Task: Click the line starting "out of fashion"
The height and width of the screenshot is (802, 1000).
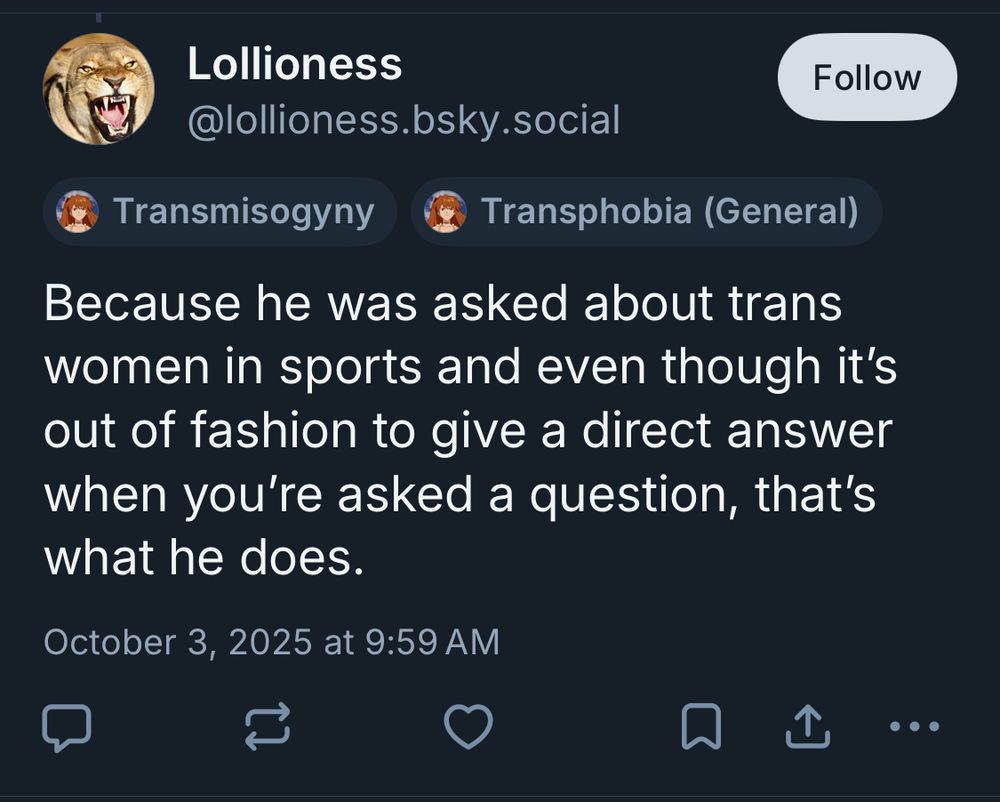Action: pyautogui.click(x=467, y=432)
